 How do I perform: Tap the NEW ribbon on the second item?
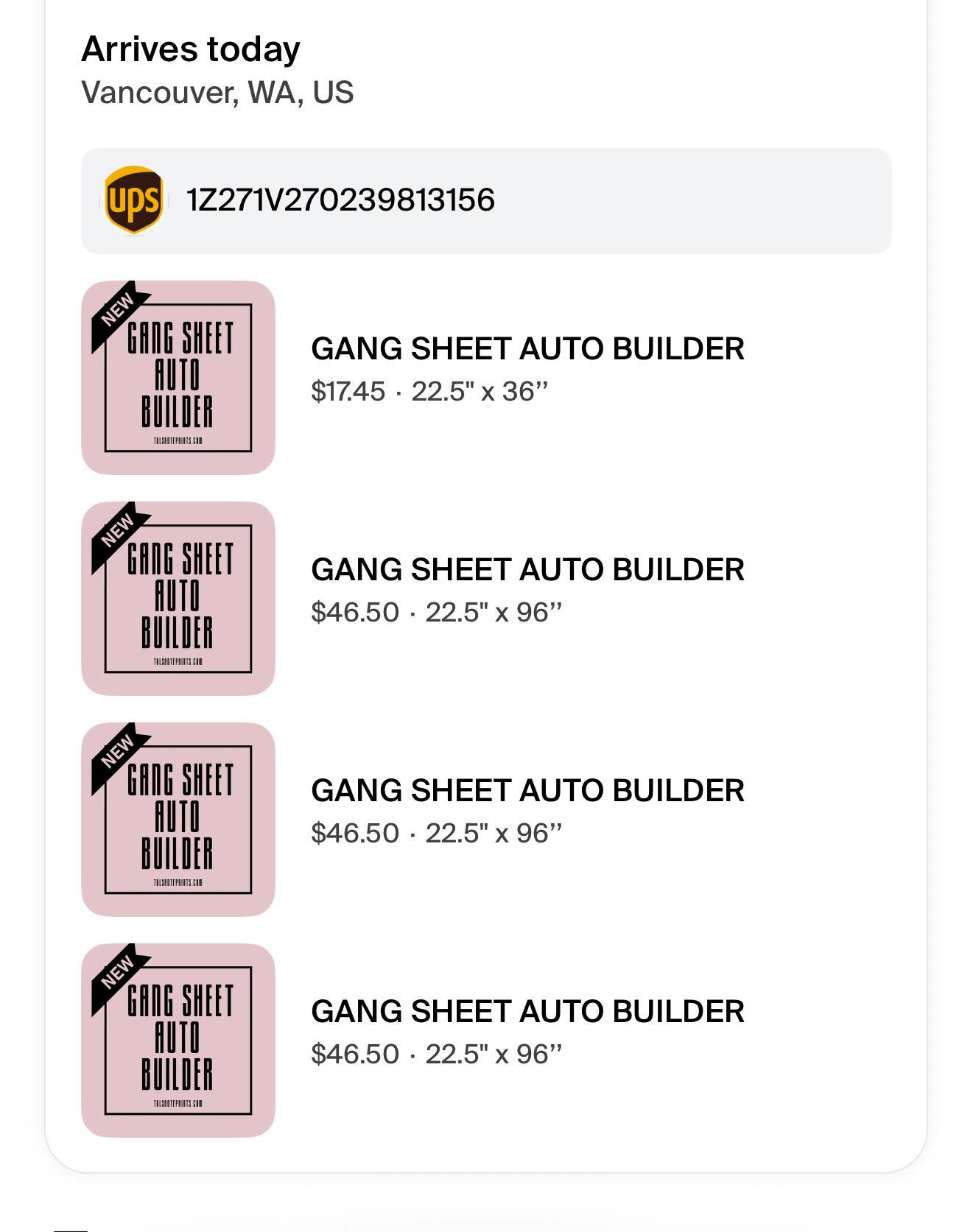118,530
